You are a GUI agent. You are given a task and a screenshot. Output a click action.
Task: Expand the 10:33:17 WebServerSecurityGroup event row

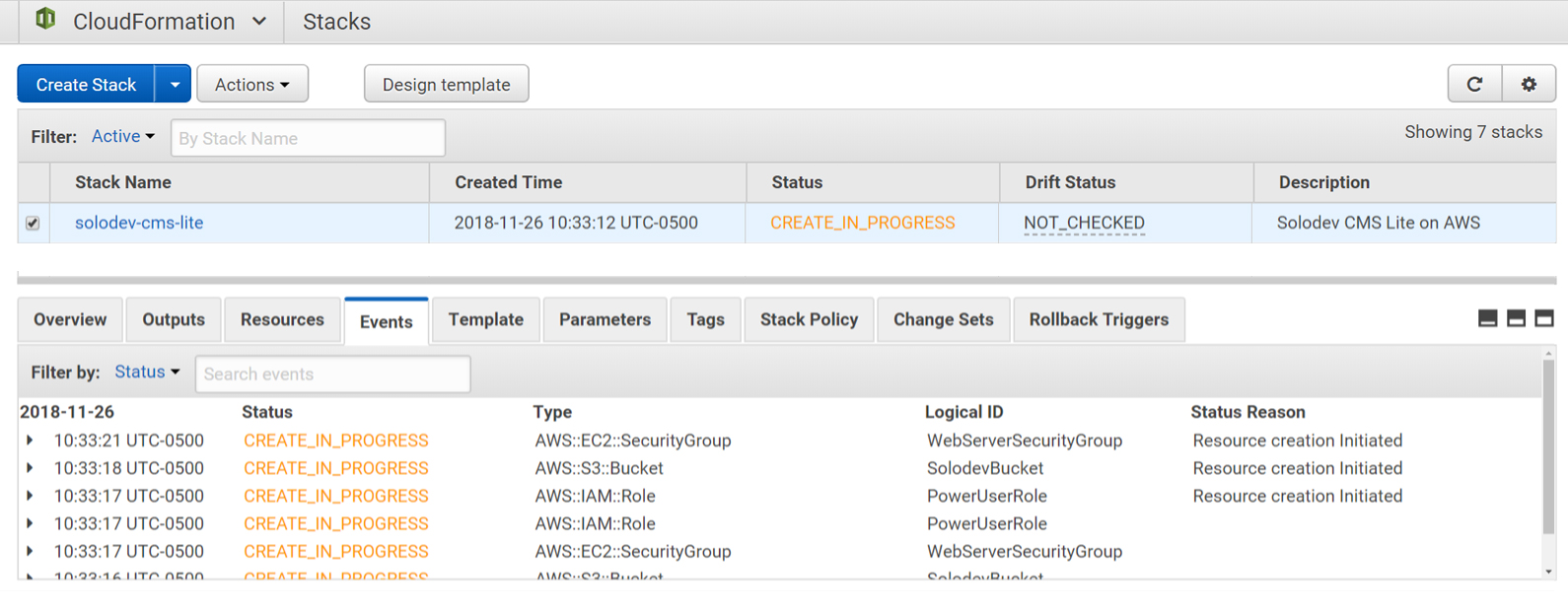(x=30, y=551)
